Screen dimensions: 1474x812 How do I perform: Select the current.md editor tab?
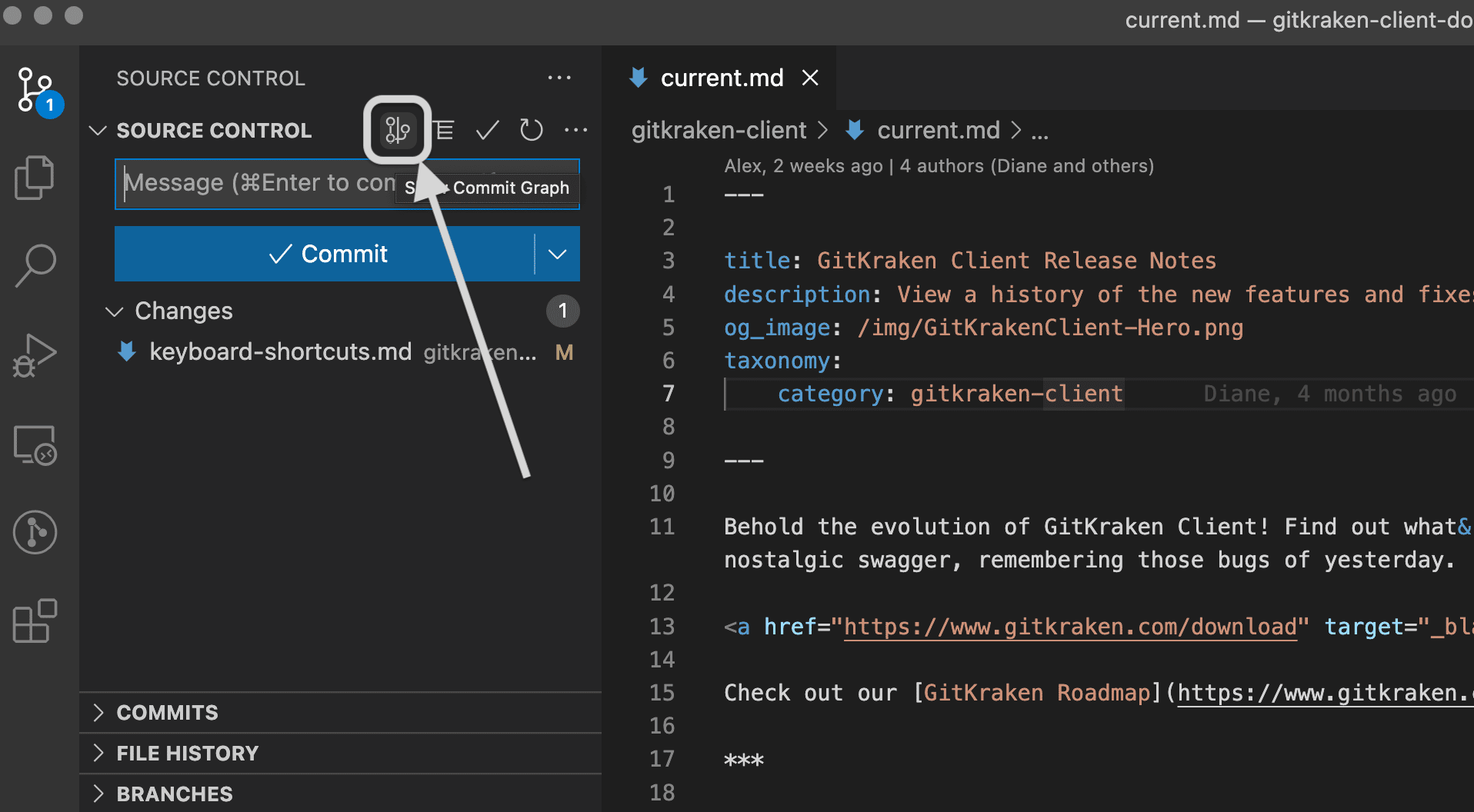click(x=721, y=78)
